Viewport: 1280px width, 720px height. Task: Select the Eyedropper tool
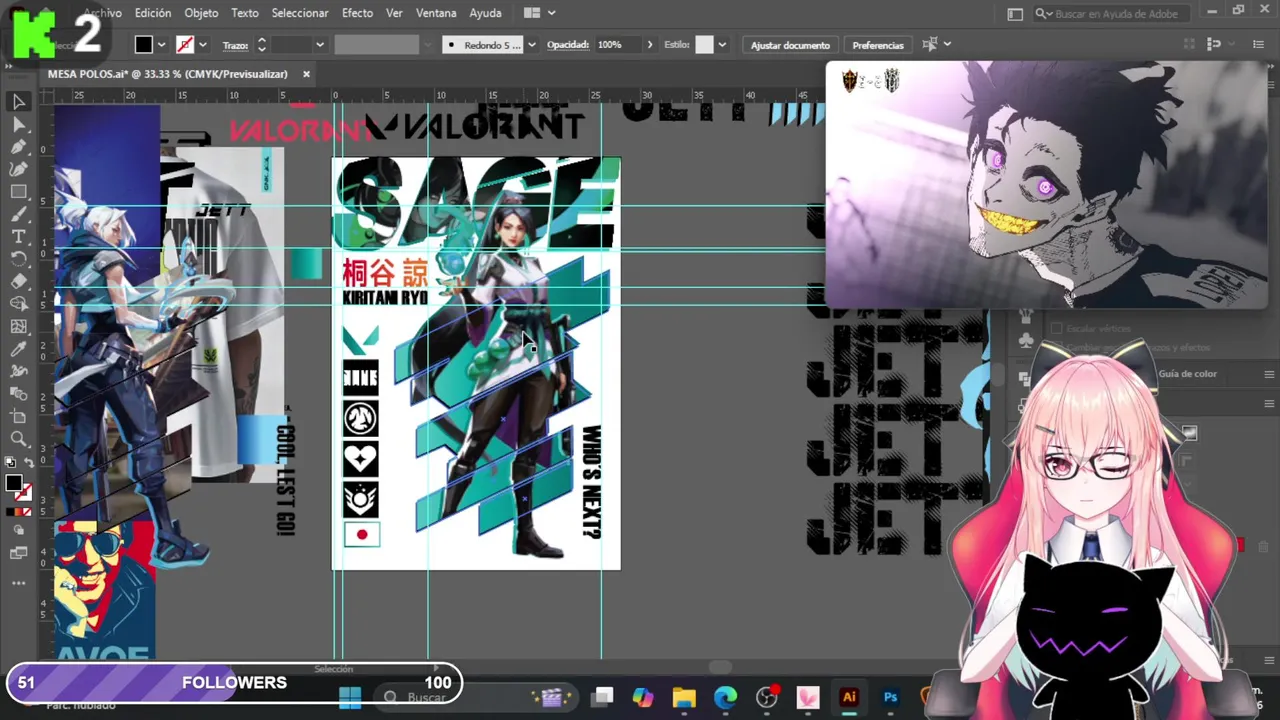coord(18,349)
